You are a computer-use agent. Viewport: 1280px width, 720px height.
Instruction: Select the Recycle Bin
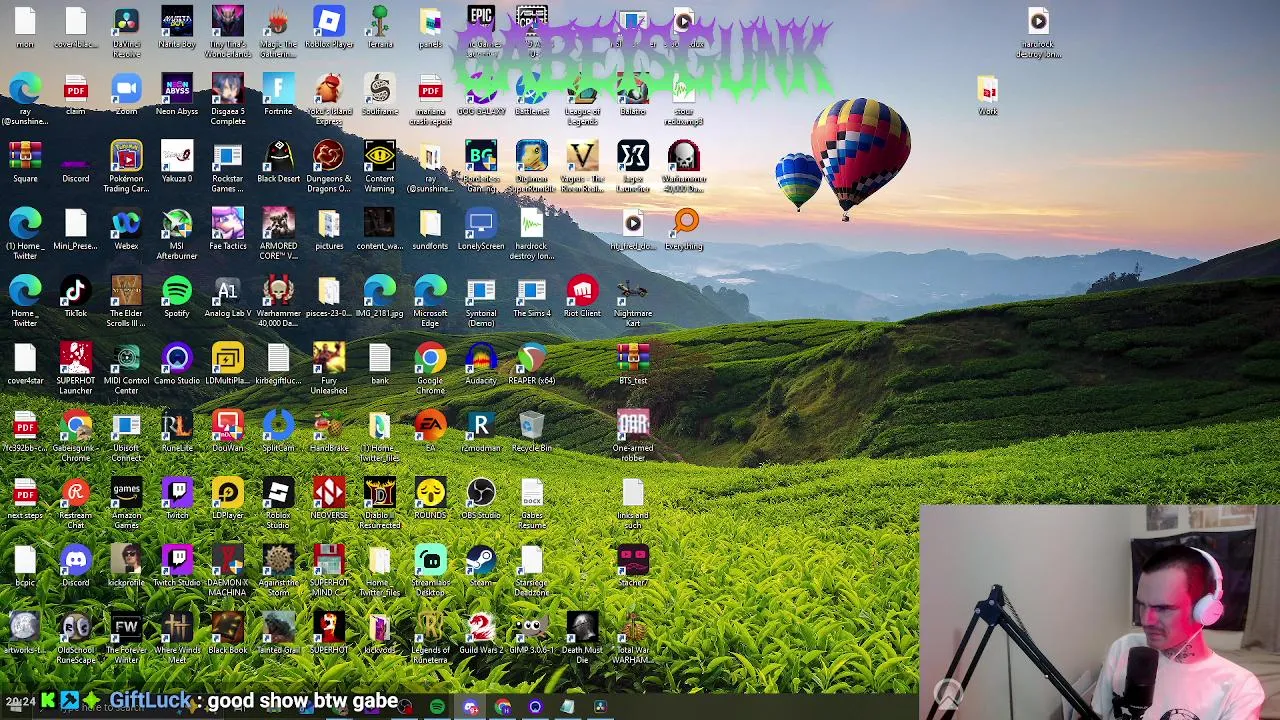click(x=532, y=431)
